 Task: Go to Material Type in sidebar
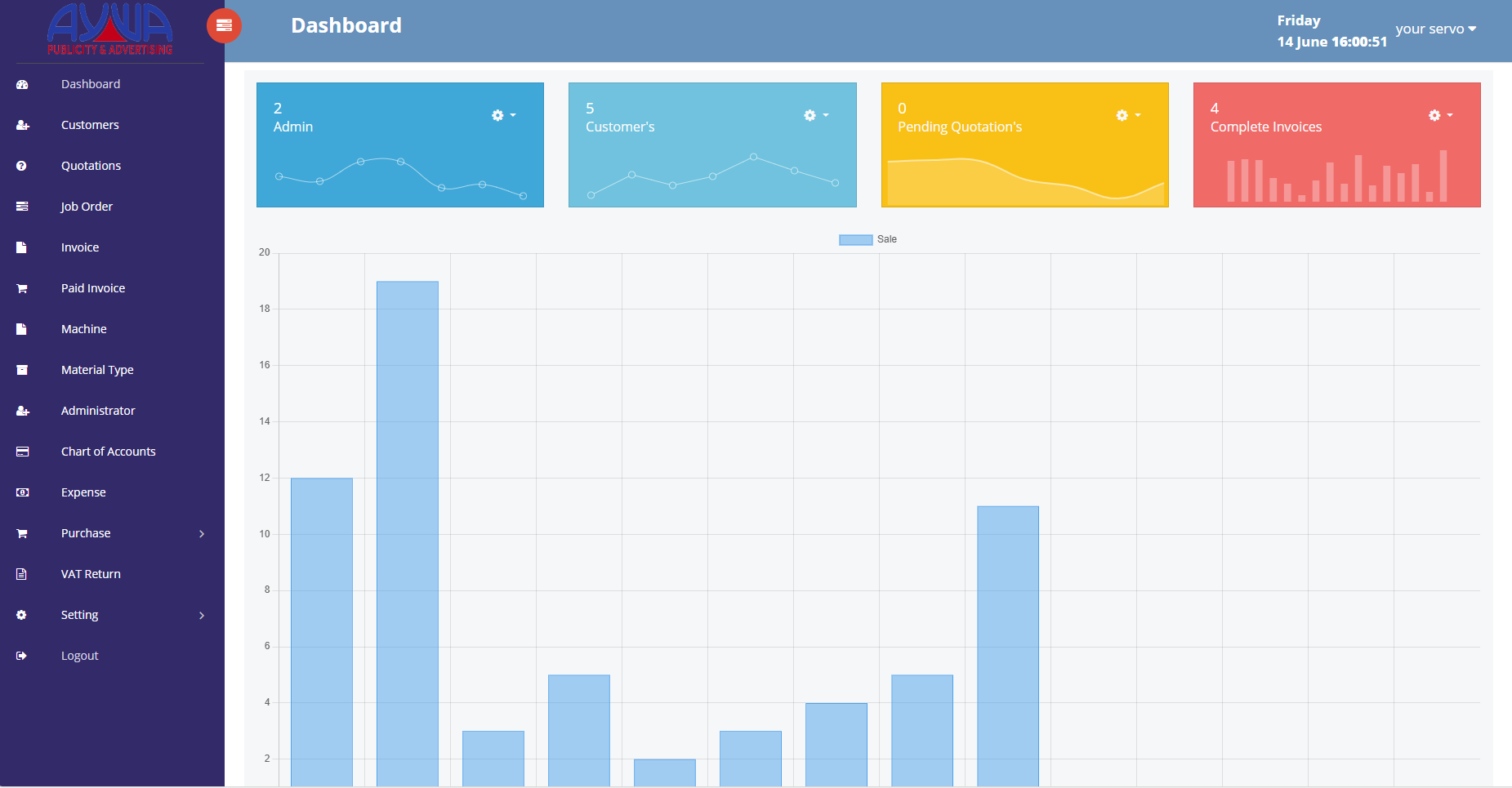point(97,370)
